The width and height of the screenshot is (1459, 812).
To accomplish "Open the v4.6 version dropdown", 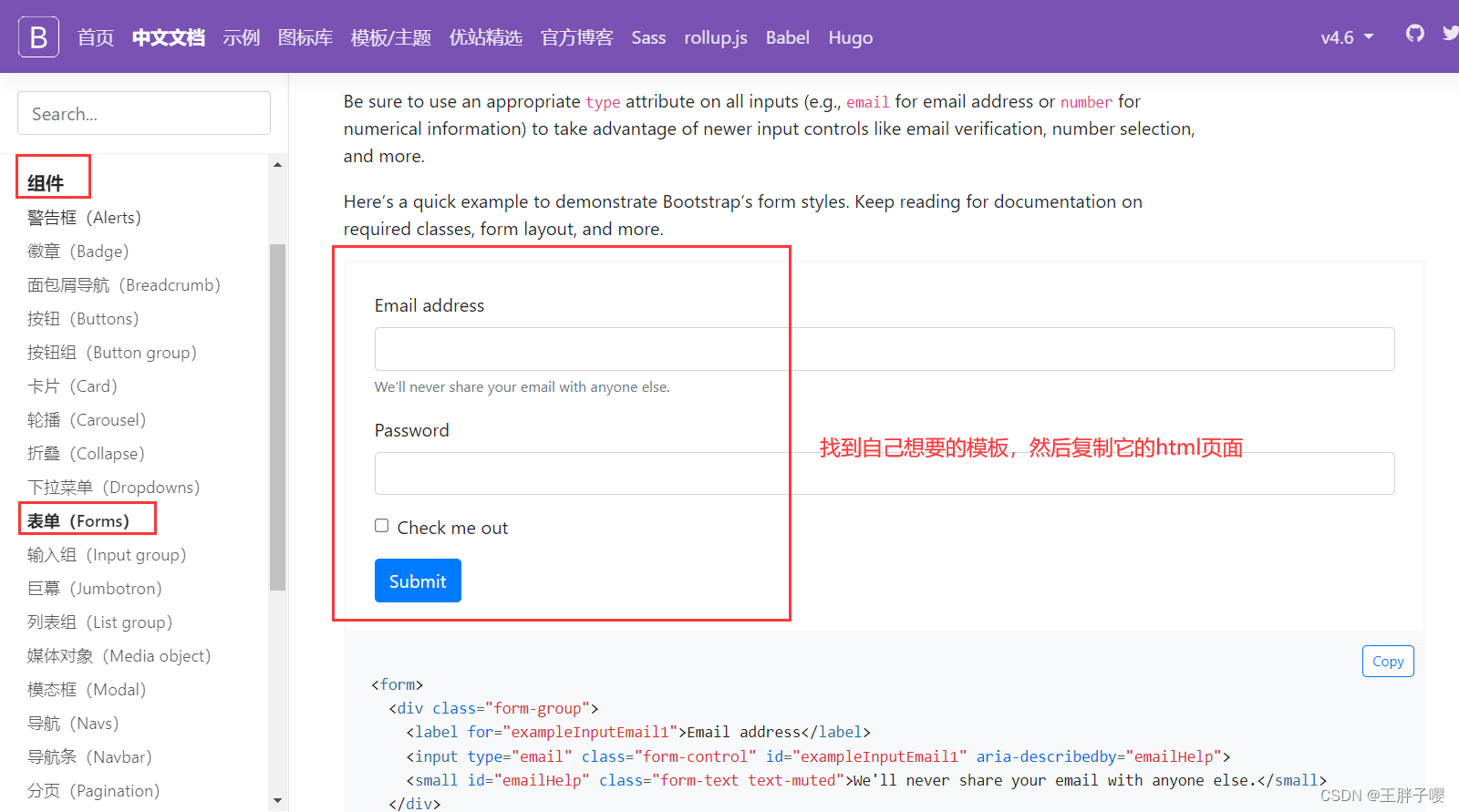I will coord(1347,37).
